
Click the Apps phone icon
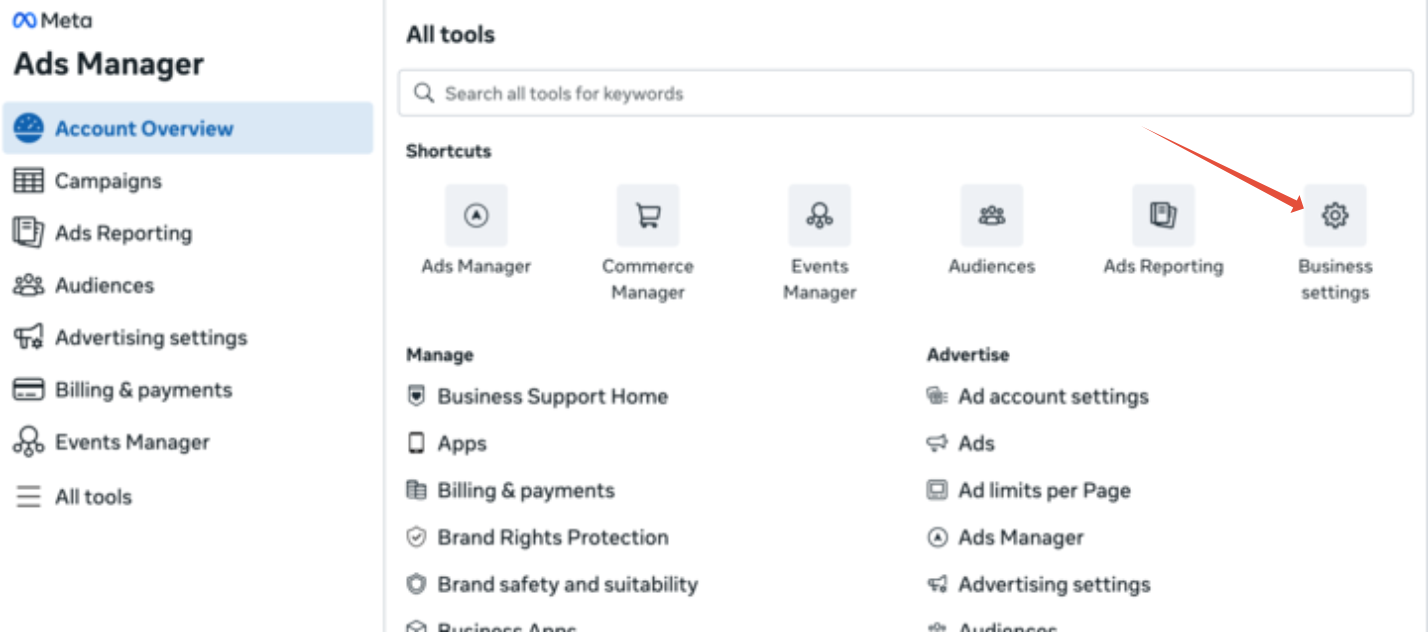[416, 443]
